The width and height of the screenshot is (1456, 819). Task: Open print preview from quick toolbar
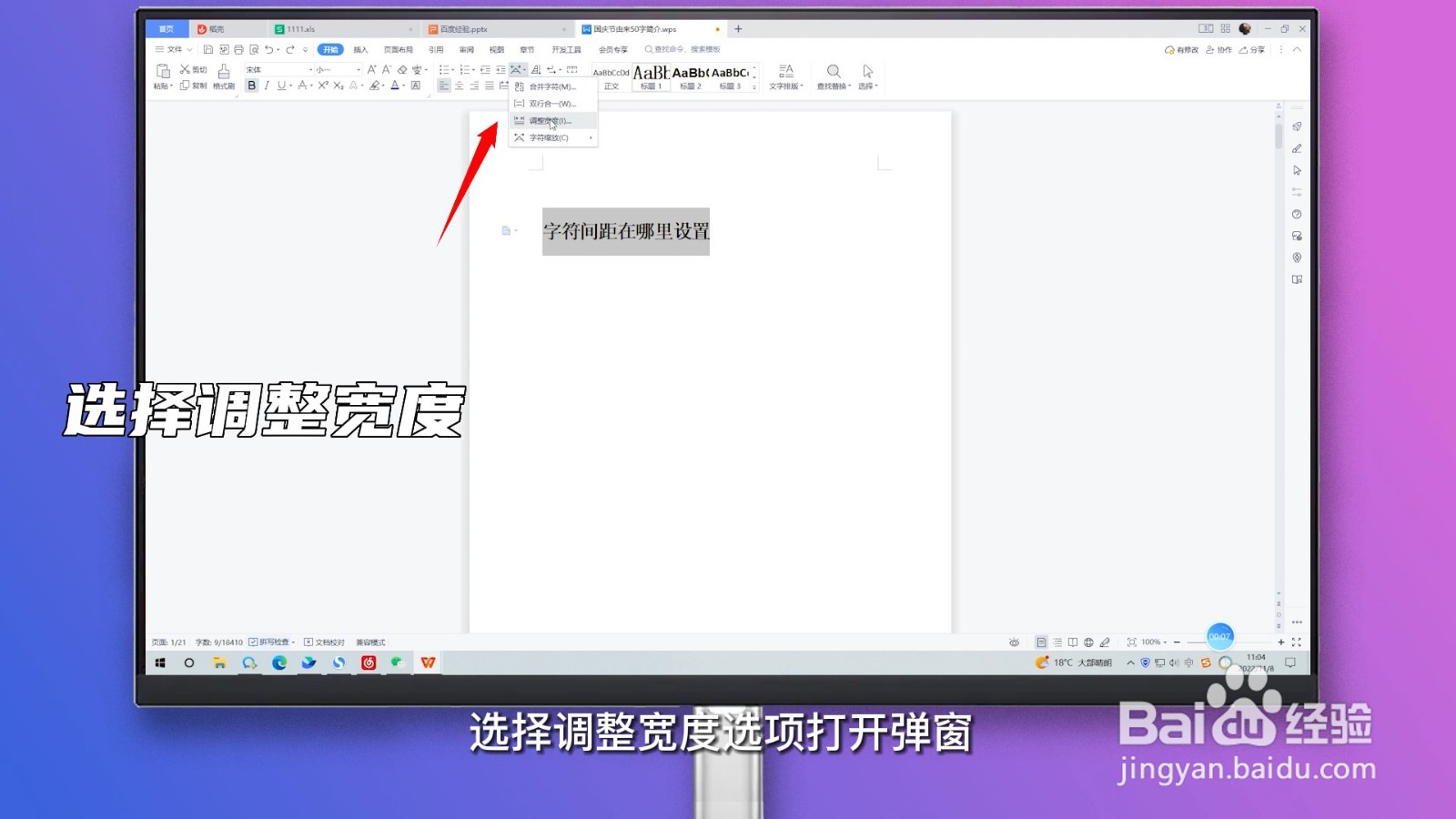[x=254, y=50]
